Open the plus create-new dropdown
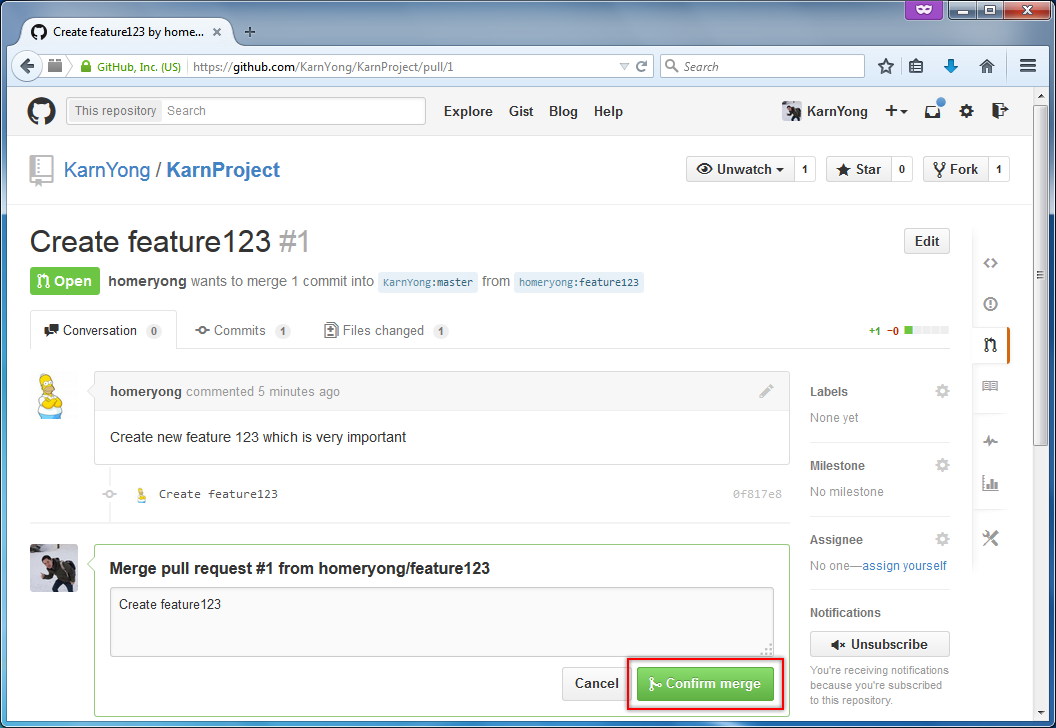Screen dimensions: 1056x728 tap(896, 111)
